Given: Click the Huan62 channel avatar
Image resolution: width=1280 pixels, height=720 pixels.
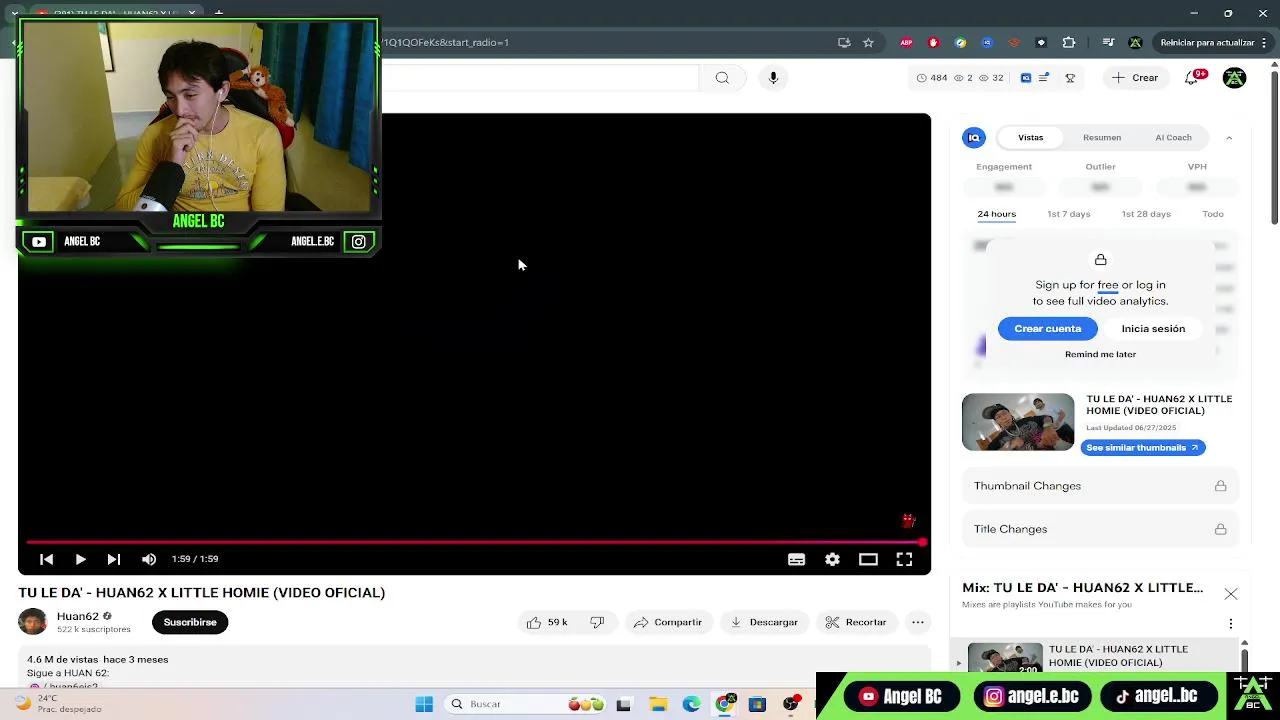Looking at the screenshot, I should tap(33, 622).
